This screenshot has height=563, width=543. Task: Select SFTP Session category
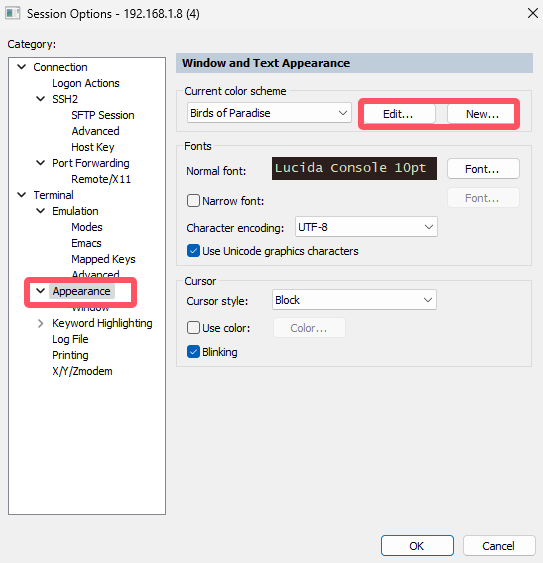pos(103,115)
